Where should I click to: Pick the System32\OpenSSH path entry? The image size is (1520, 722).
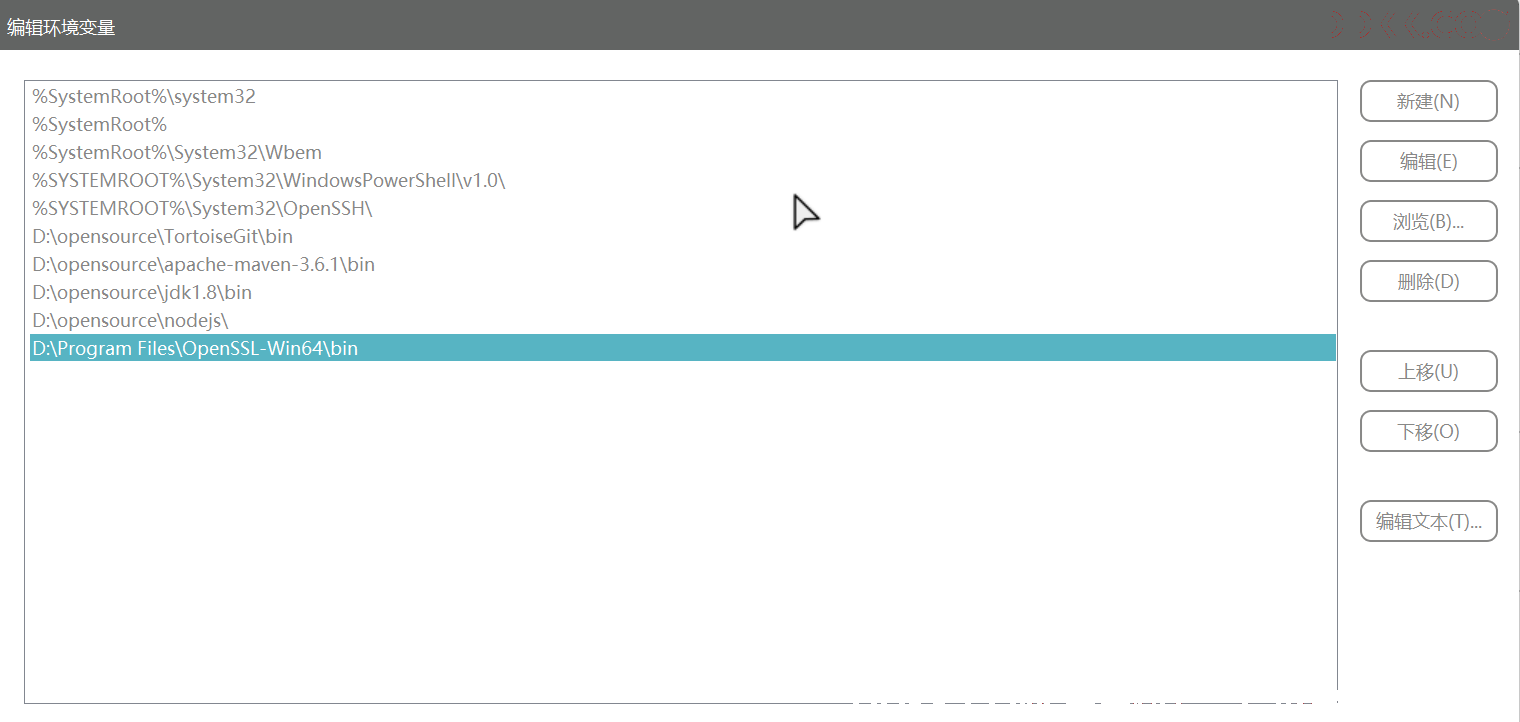coord(682,209)
